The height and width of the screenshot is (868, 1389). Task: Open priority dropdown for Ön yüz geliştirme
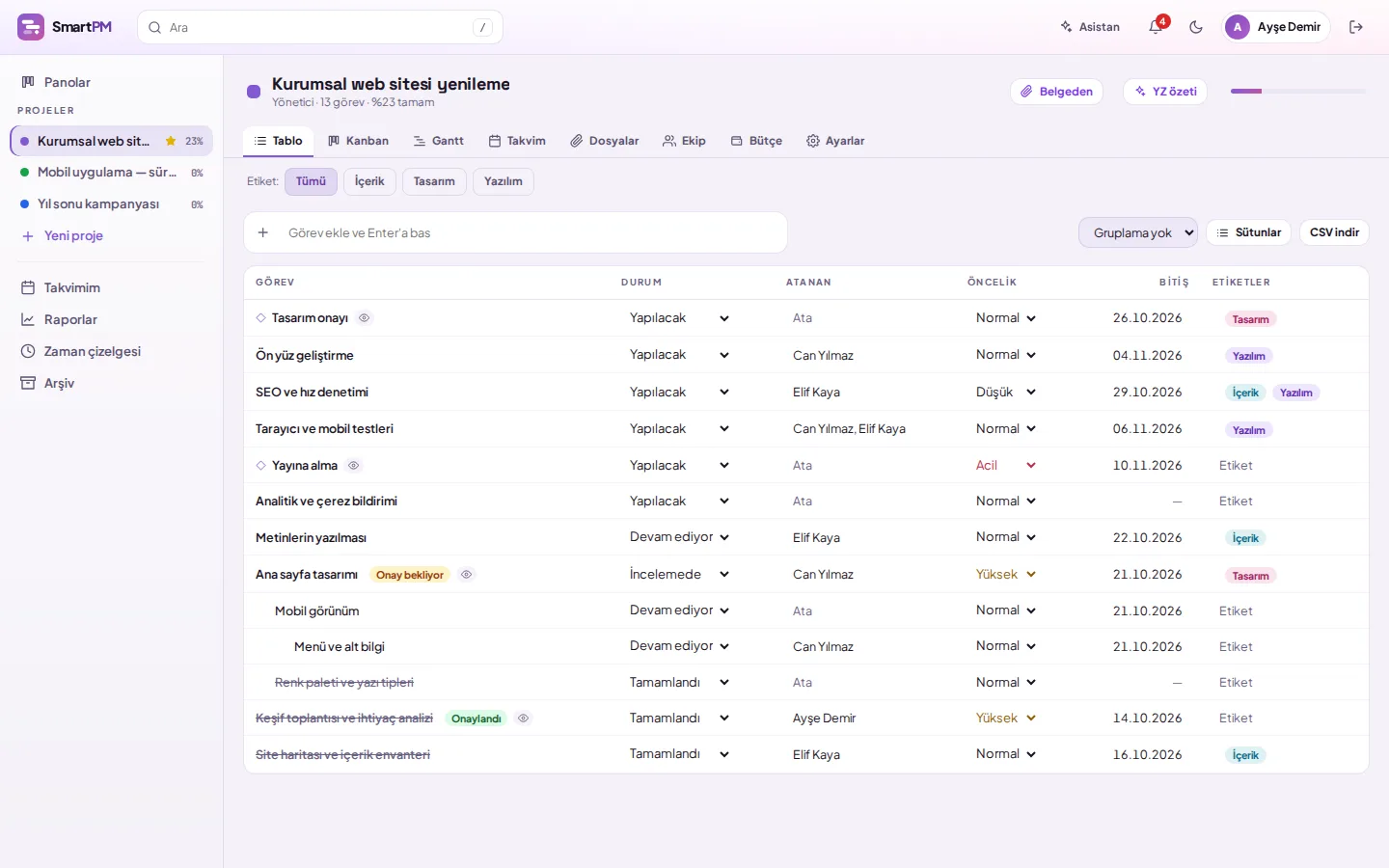click(1005, 355)
